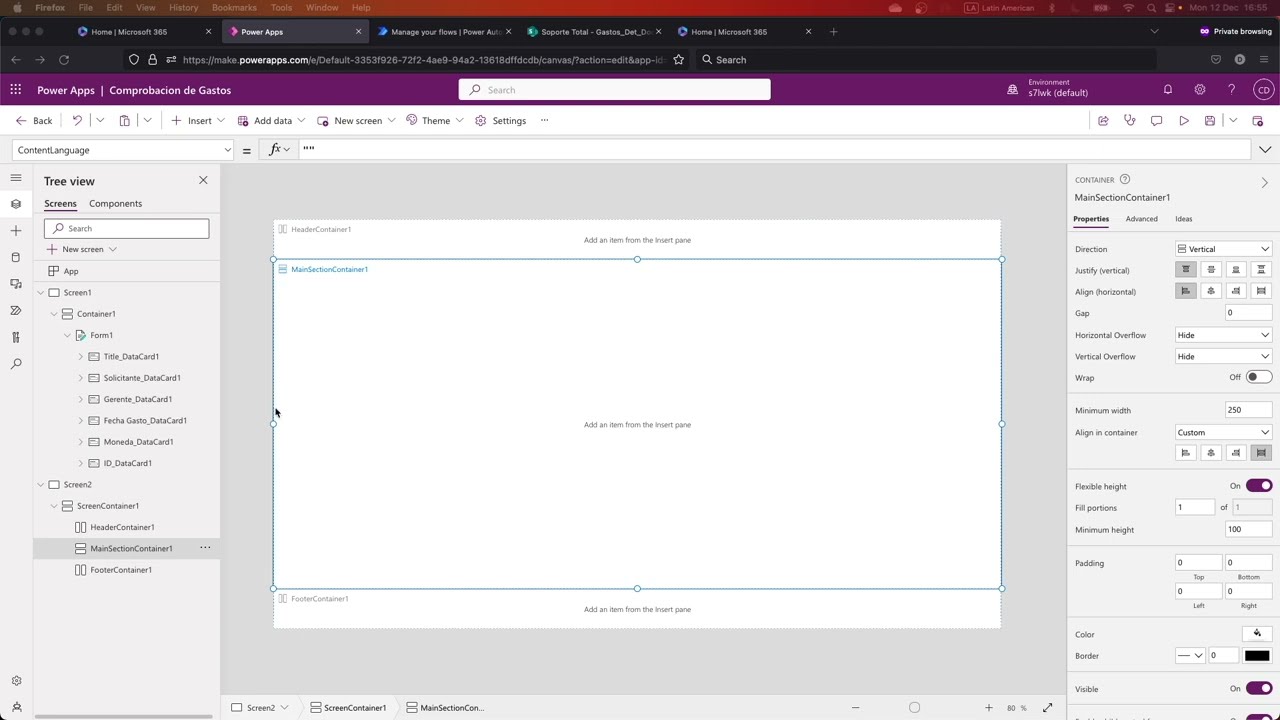This screenshot has width=1280, height=720.
Task: Zoom in with the plus icon
Action: point(989,708)
